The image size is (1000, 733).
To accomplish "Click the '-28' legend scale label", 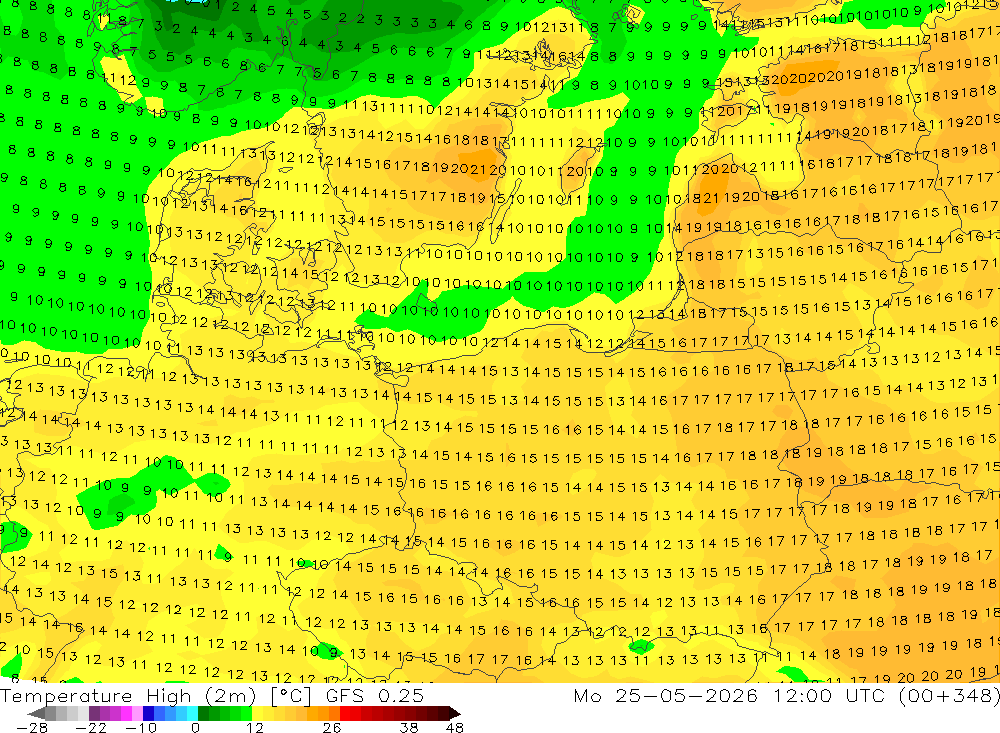I will (x=32, y=727).
